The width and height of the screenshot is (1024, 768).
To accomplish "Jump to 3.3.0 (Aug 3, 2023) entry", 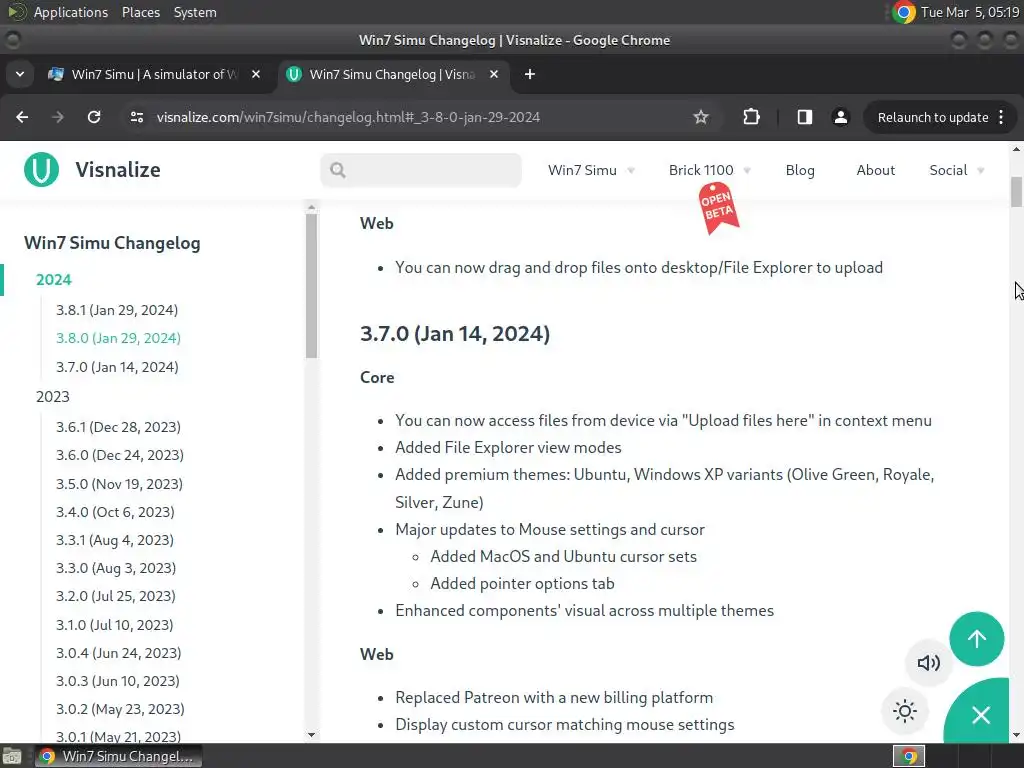I will pos(116,568).
